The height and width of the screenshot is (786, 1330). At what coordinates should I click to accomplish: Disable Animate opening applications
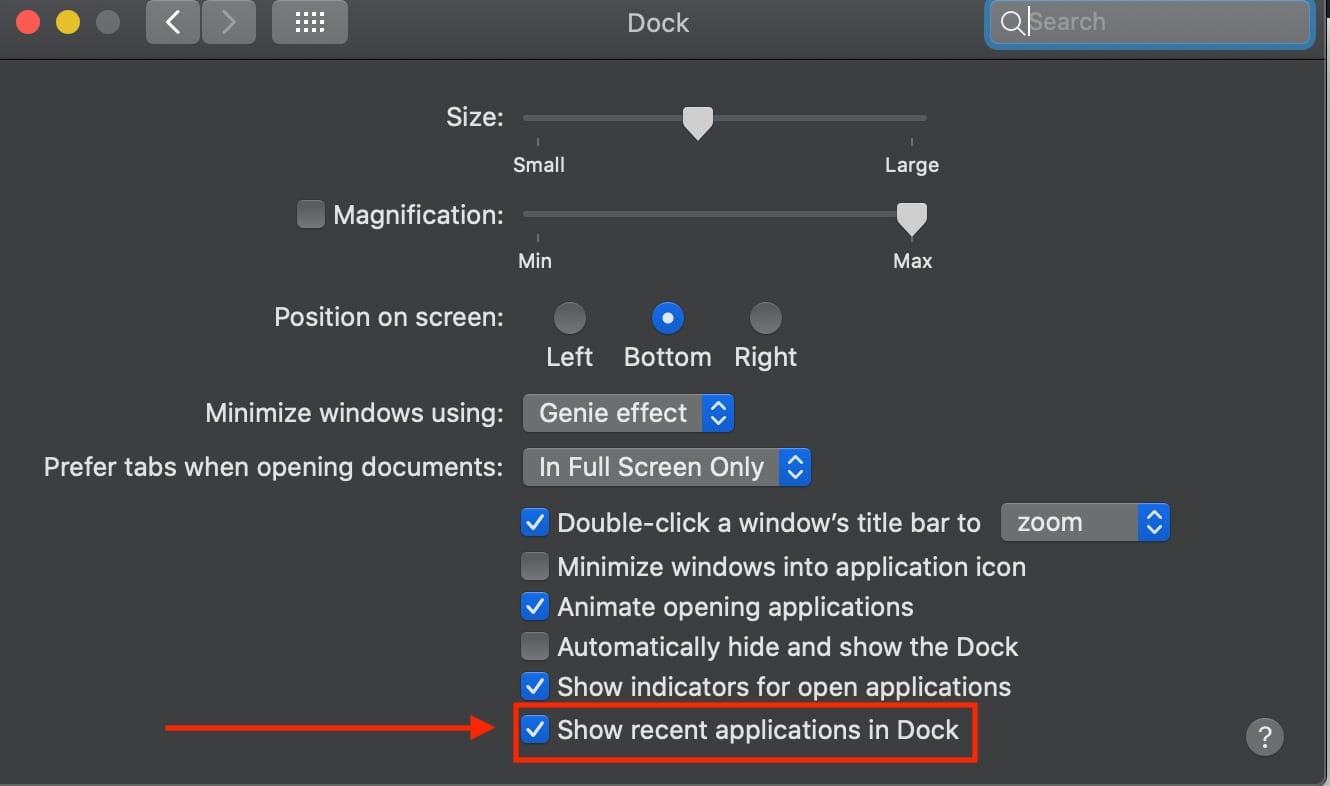(535, 606)
